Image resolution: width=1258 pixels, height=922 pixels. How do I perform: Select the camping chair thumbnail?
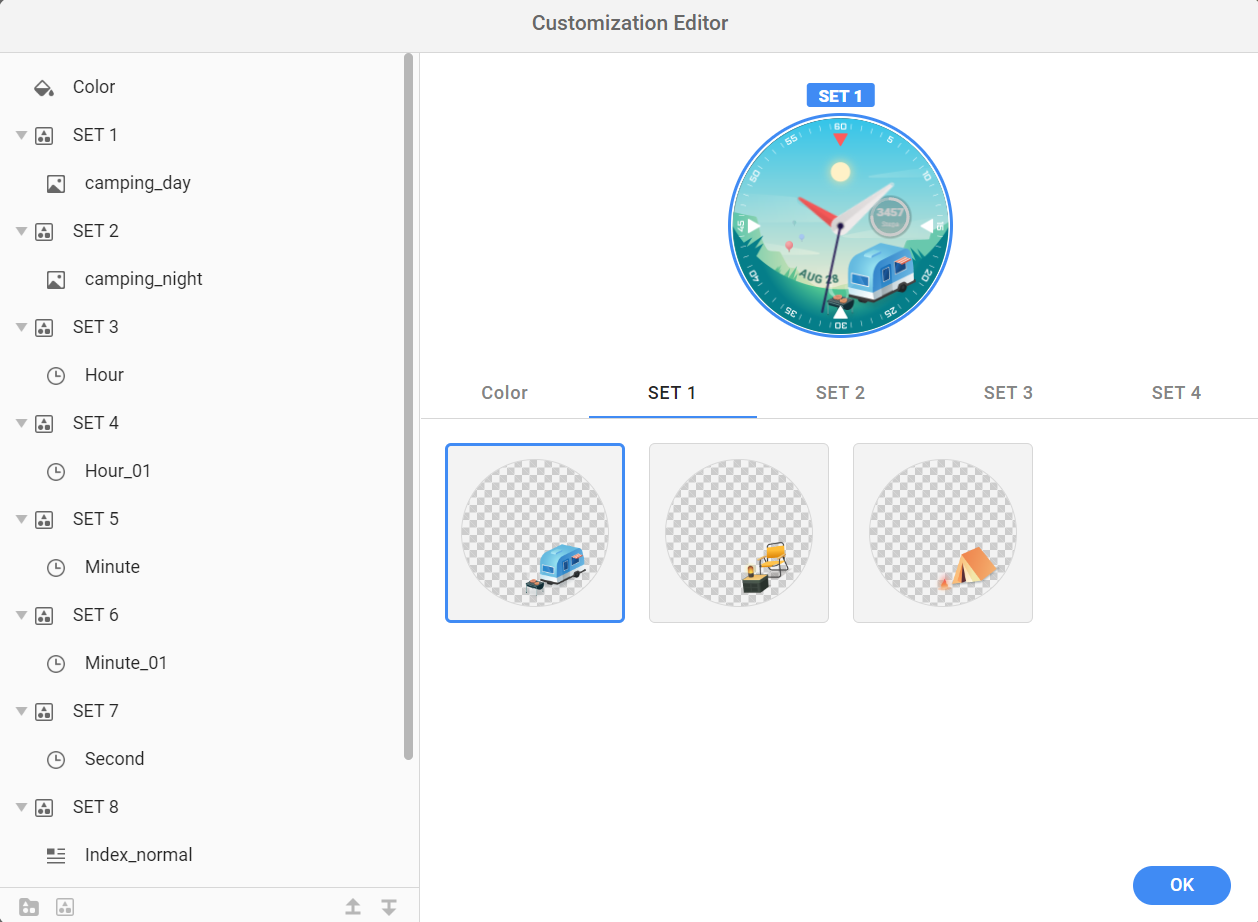click(739, 533)
